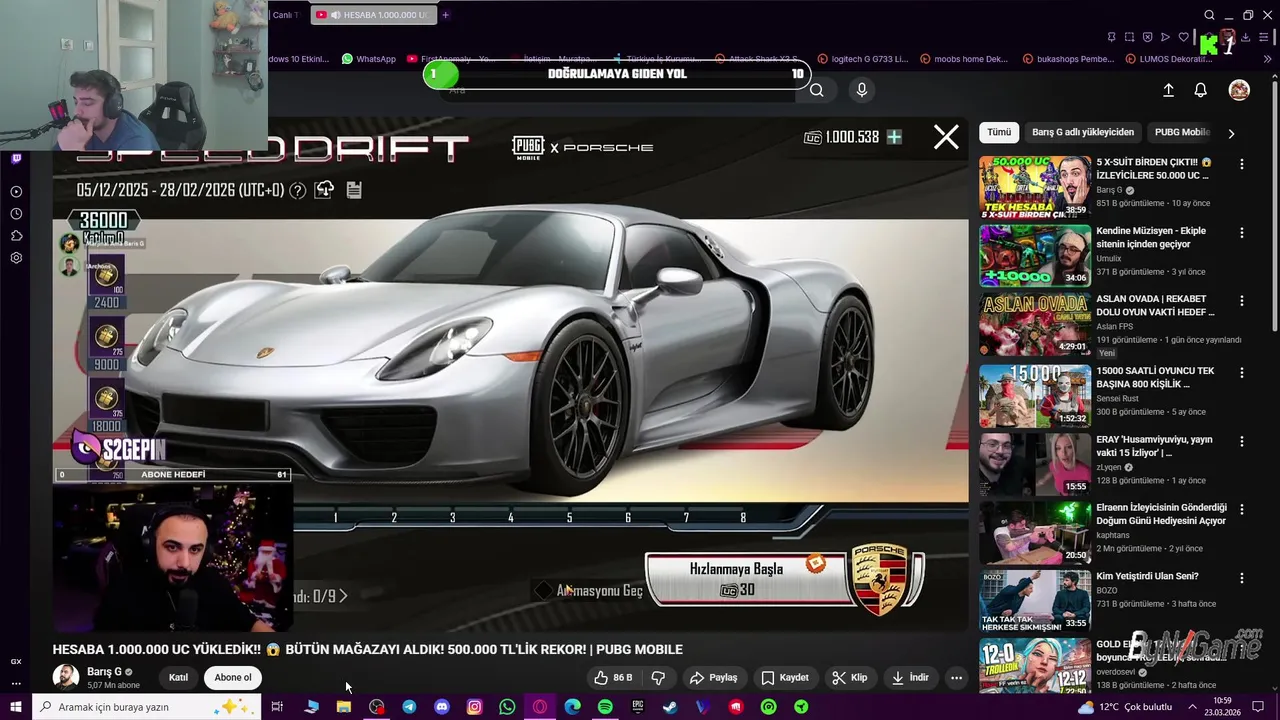Click the address bar screenshot icon
This screenshot has width=1280, height=720.
coord(1129,37)
